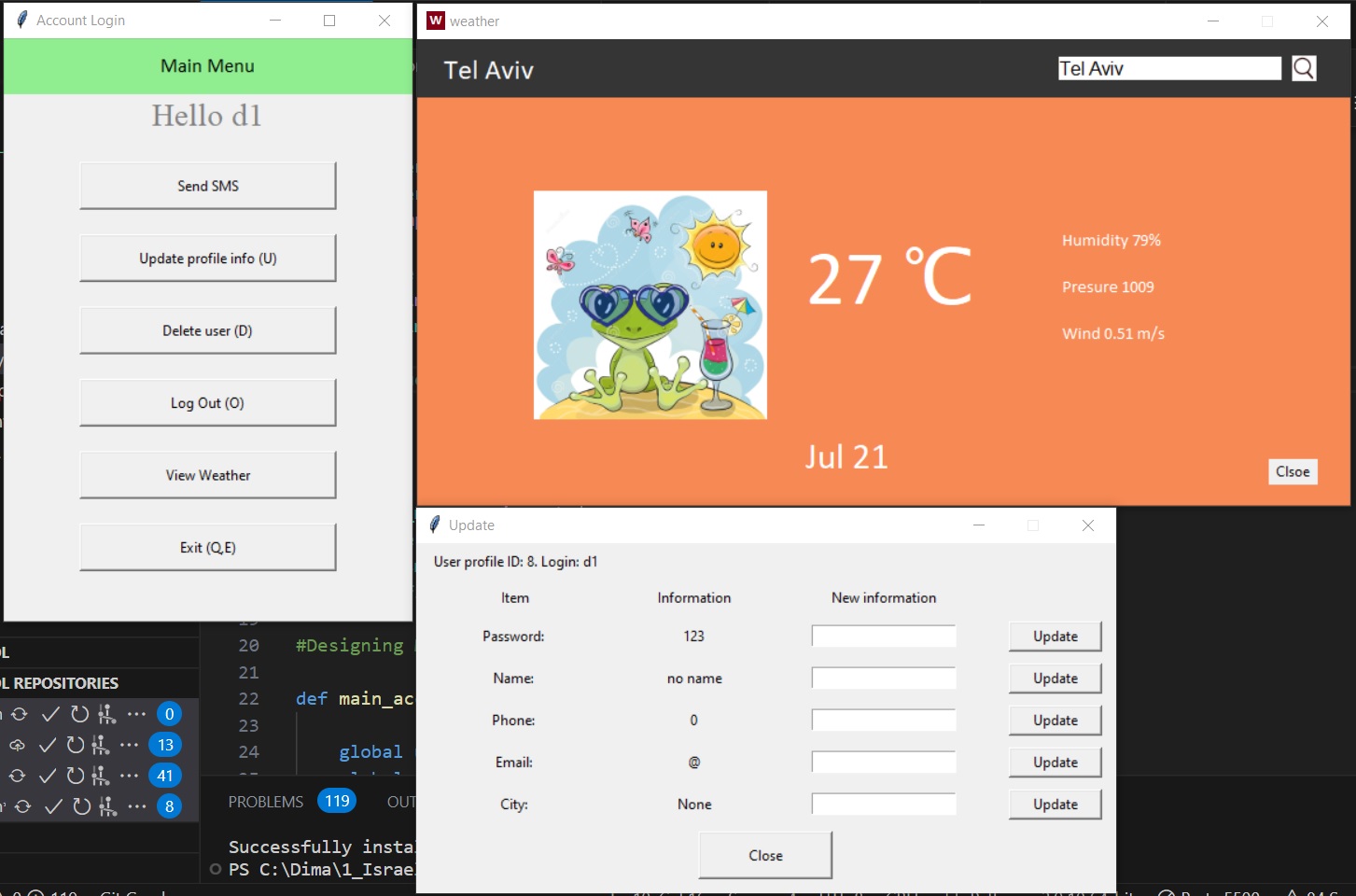Refresh repository row showing 0 badge
This screenshot has height=896, width=1356.
(80, 714)
